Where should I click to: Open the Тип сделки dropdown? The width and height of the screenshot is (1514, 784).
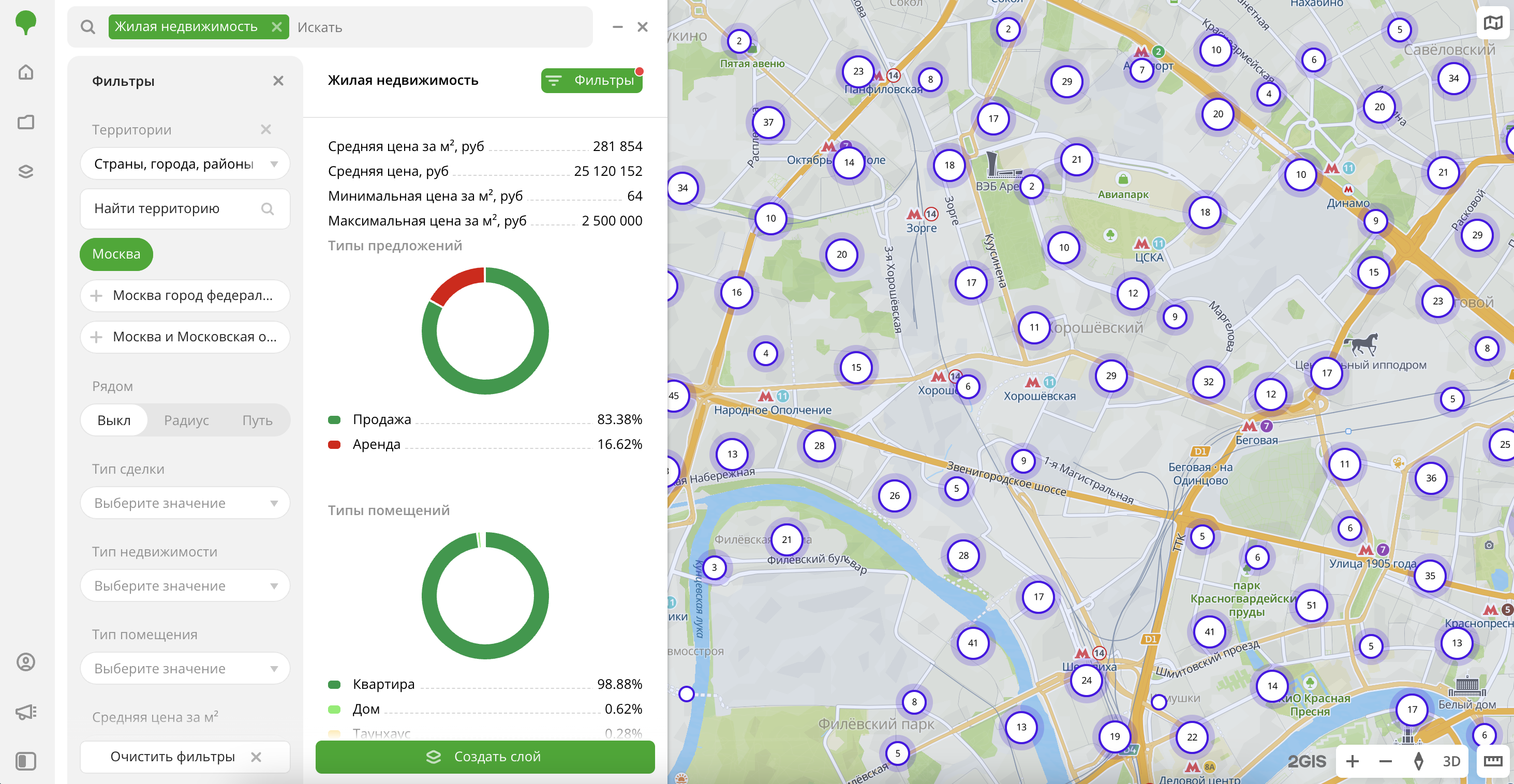coord(185,503)
